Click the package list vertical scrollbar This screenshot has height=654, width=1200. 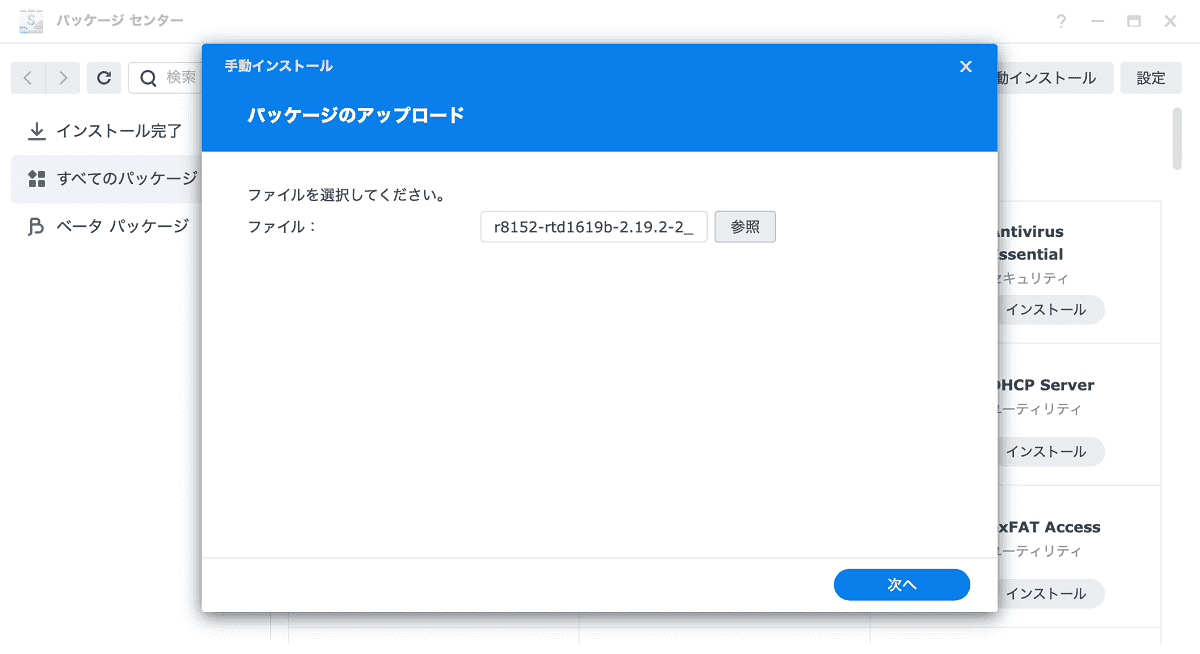tap(1177, 138)
